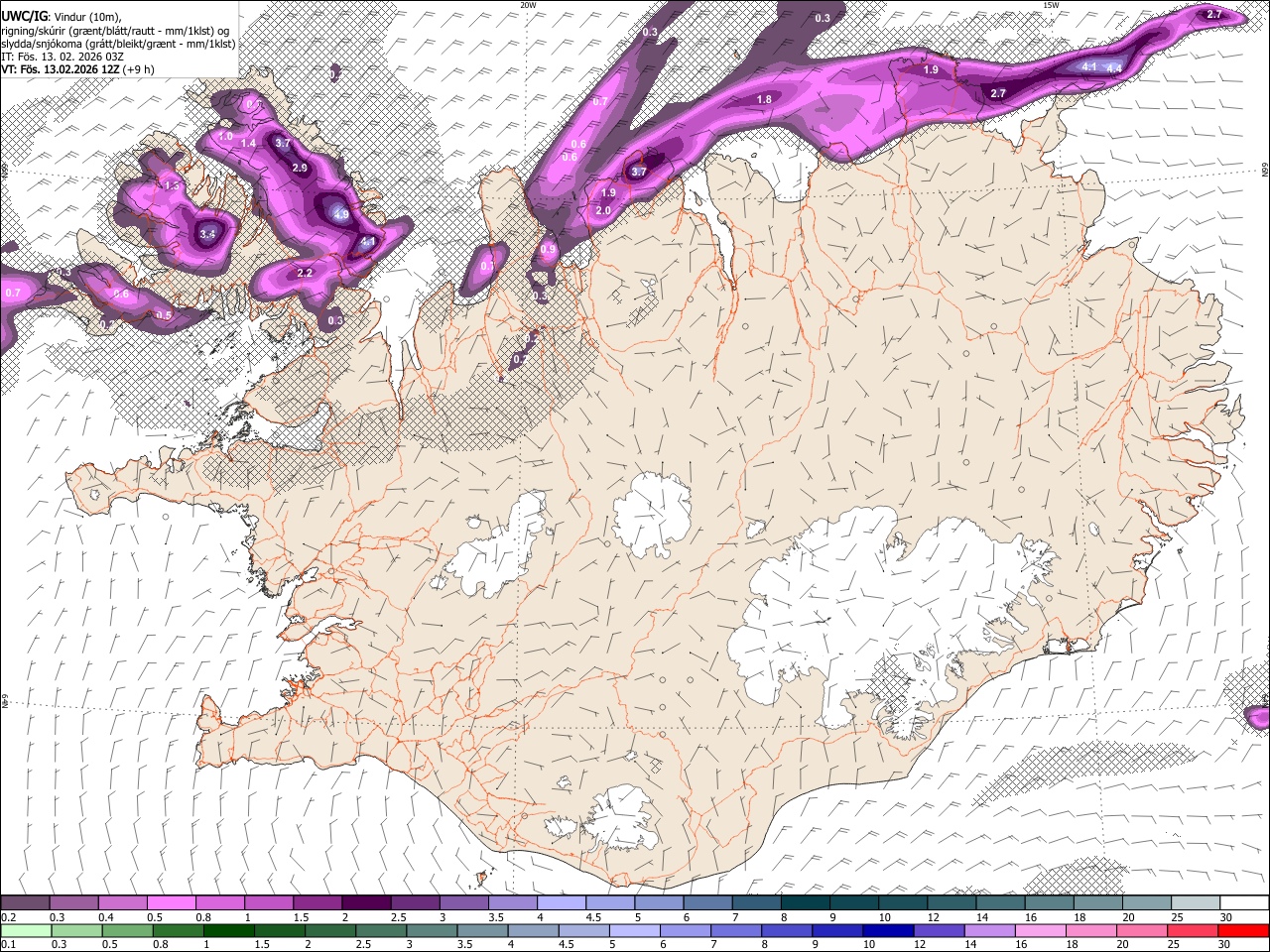
Task: Click the 2.9 snowfall value on map
Action: 301,169
